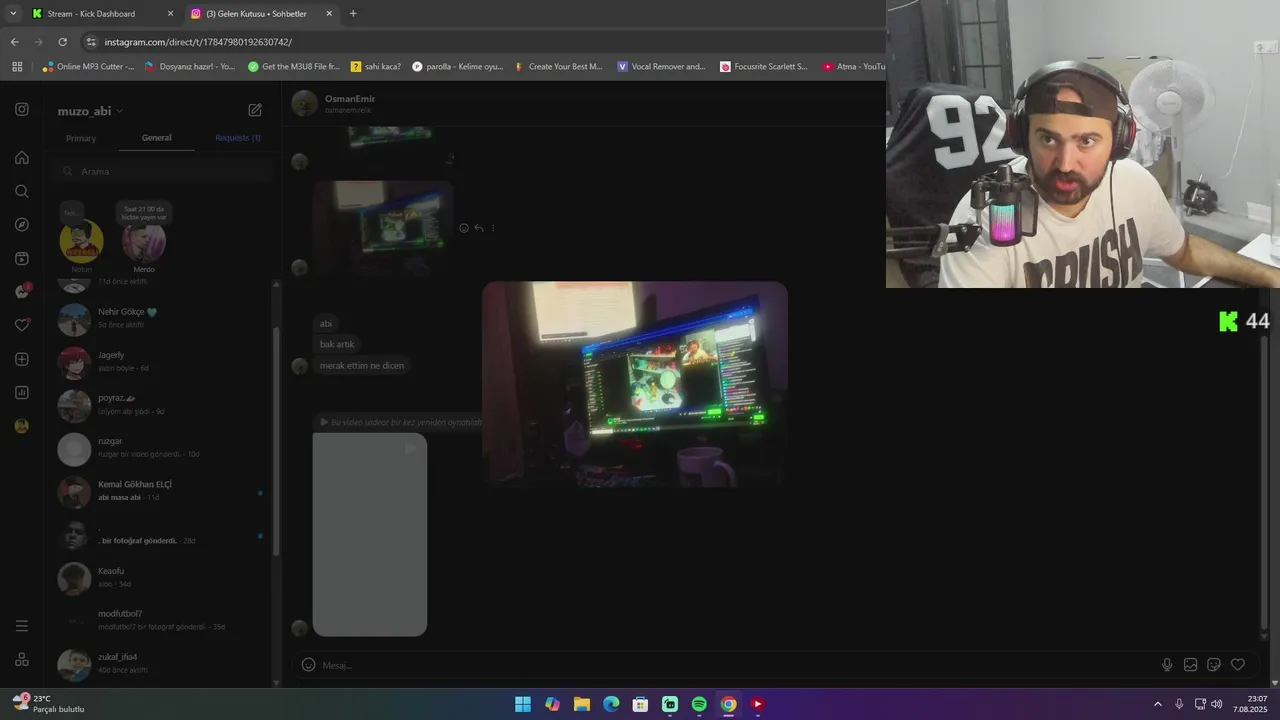Open the enlarged monitor photo in the chat

point(635,384)
